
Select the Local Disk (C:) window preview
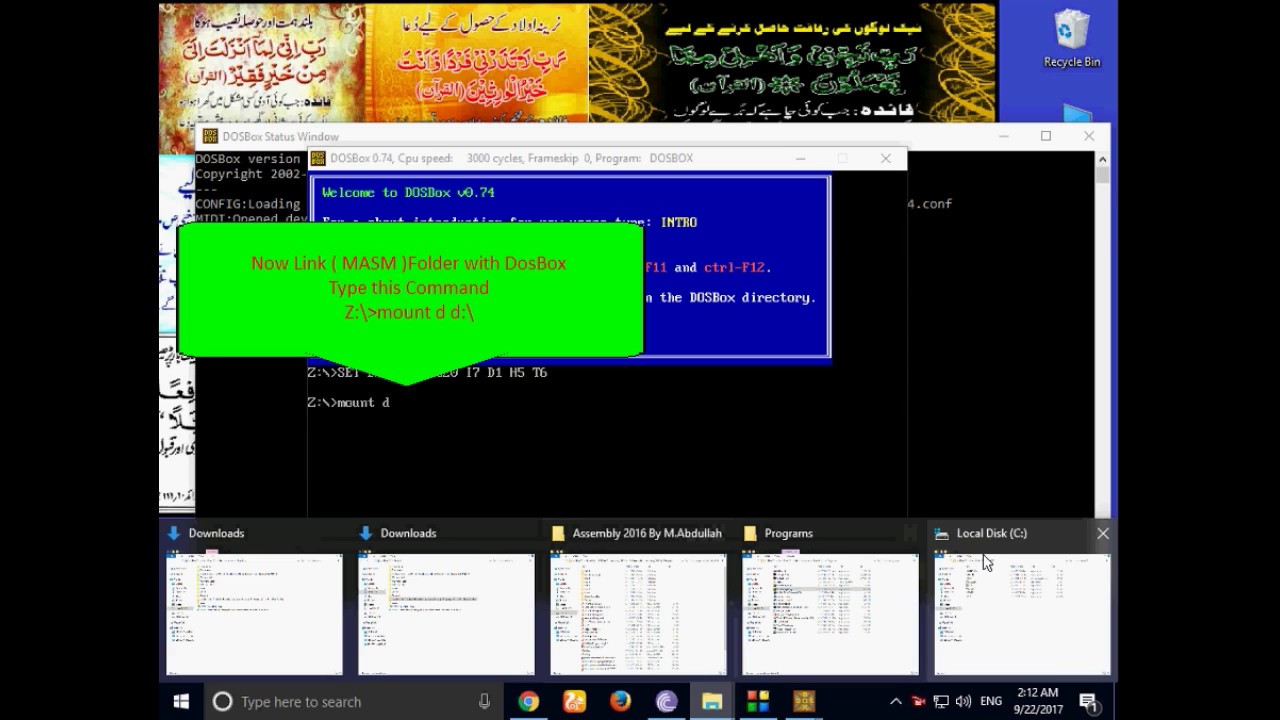pos(1022,614)
